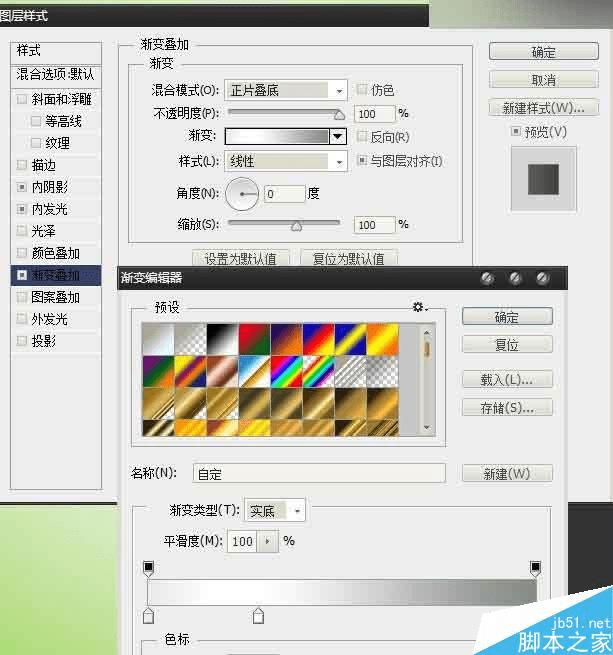Click the gradient bar in the editor
Screen dimensions: 613x655
342,592
